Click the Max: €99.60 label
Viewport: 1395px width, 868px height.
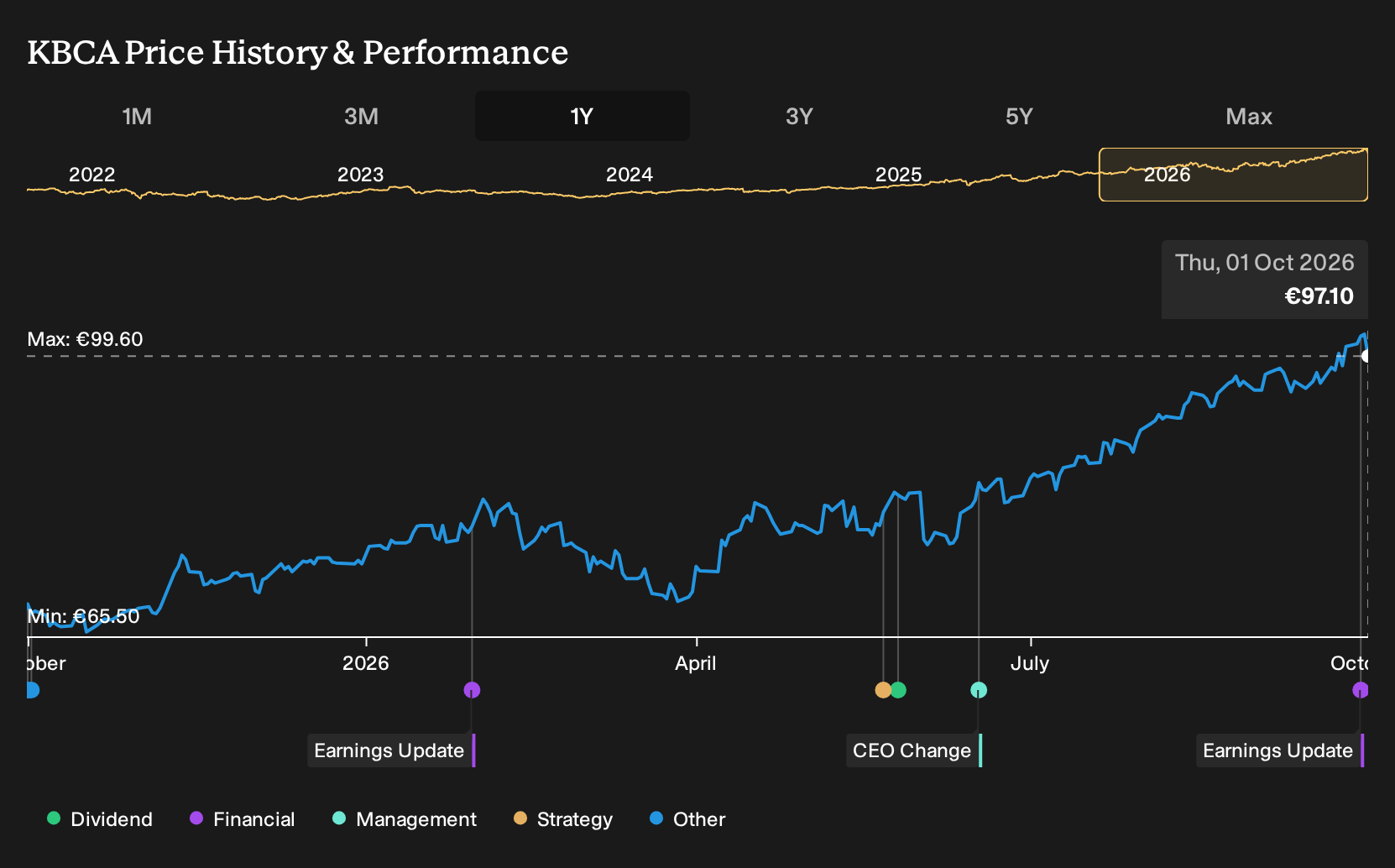click(85, 339)
